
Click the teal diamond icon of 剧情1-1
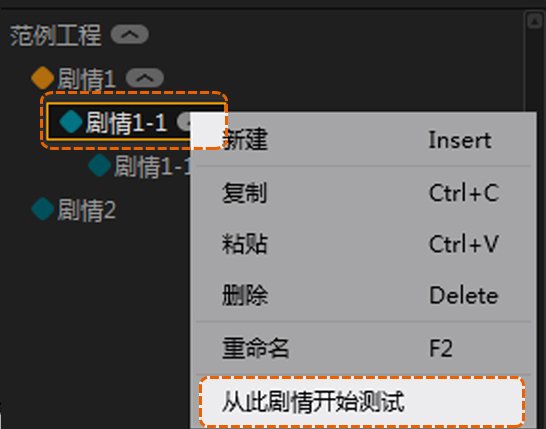[71, 122]
